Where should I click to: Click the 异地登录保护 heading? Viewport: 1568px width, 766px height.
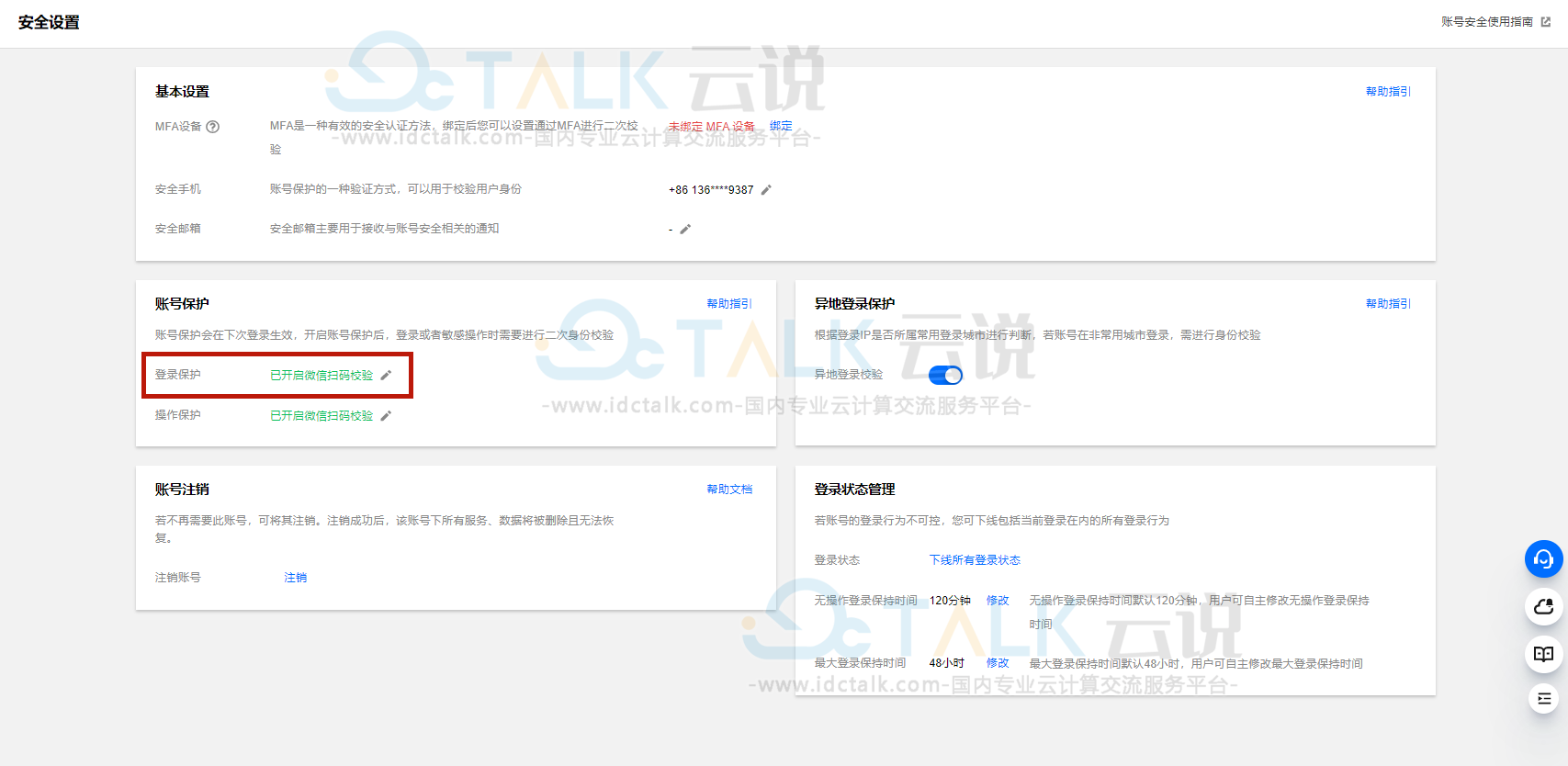point(854,304)
